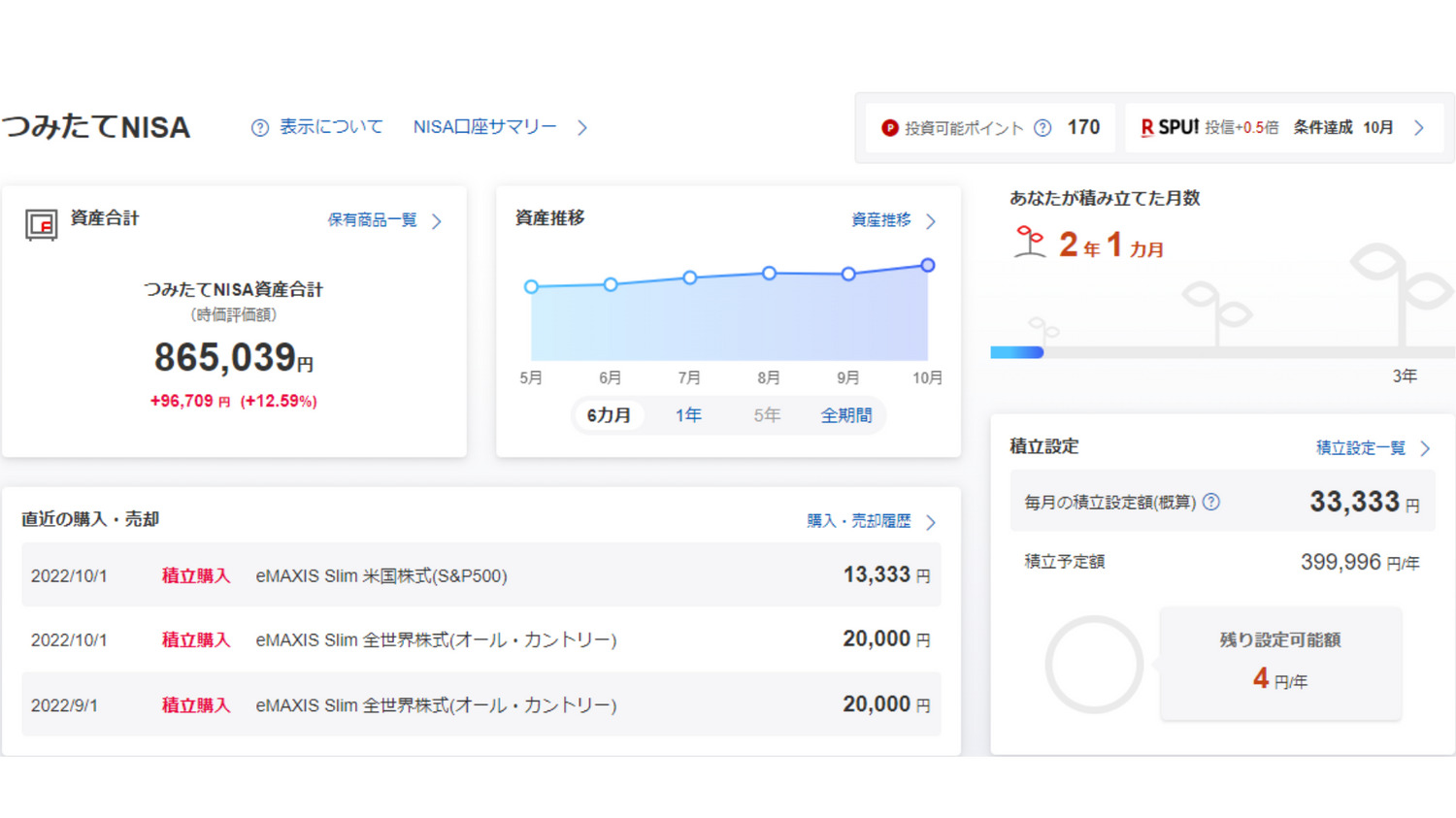
Task: Open 購入・売却履歴 link
Action: [x=859, y=521]
